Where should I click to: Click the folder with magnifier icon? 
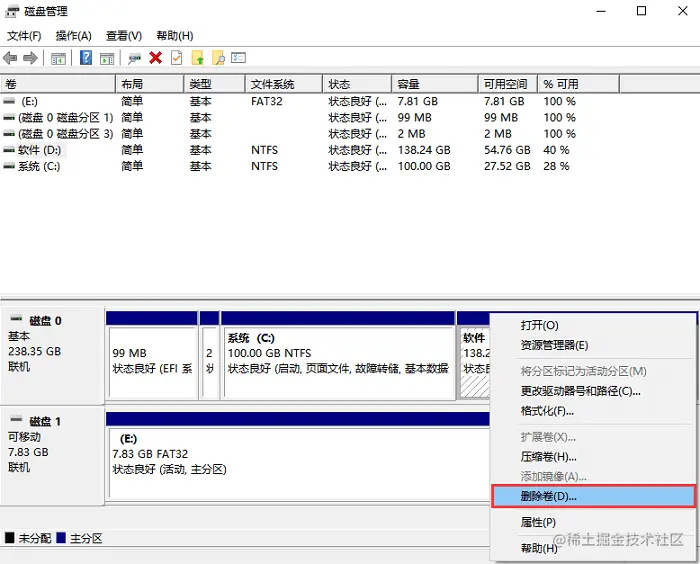218,58
